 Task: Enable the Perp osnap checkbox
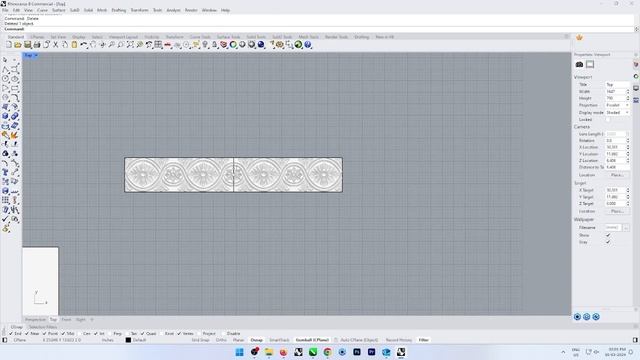coord(111,333)
